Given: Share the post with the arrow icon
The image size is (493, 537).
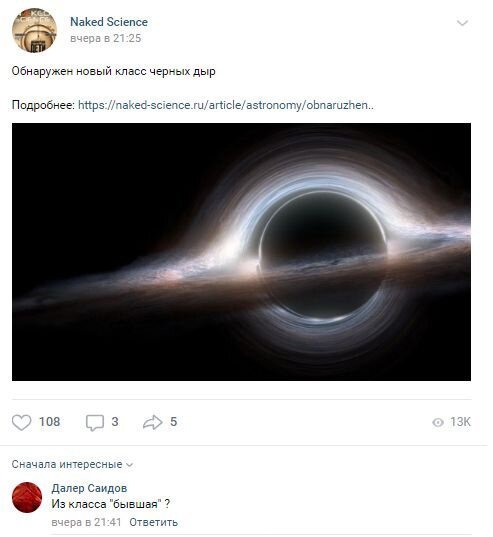Looking at the screenshot, I should click(x=152, y=422).
